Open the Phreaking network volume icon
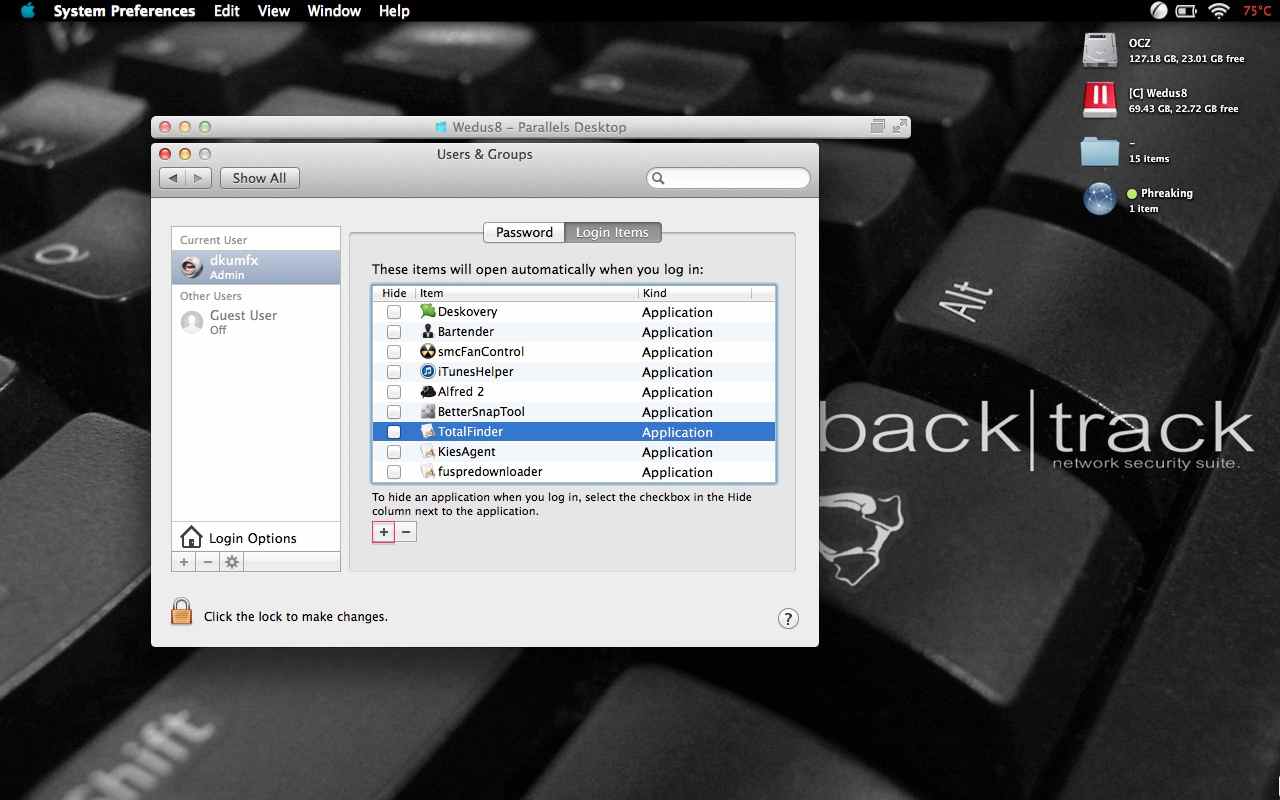The width and height of the screenshot is (1280, 800). [1100, 199]
